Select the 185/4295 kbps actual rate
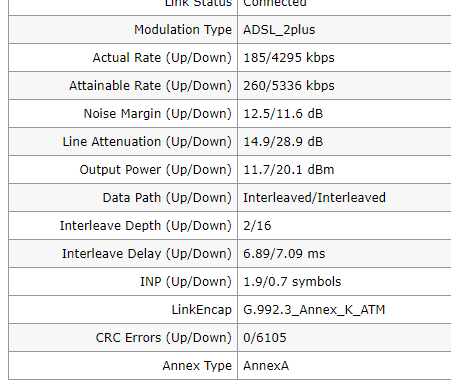Image resolution: width=451 pixels, height=390 pixels. [x=289, y=58]
